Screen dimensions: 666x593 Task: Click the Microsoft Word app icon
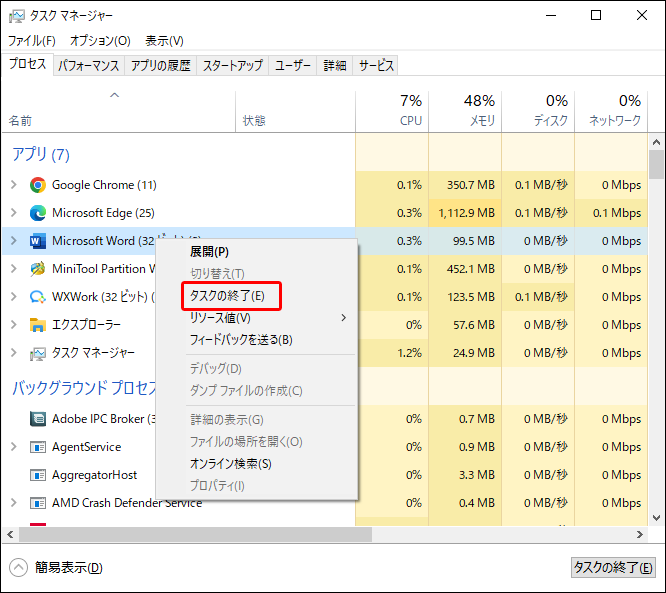point(38,241)
